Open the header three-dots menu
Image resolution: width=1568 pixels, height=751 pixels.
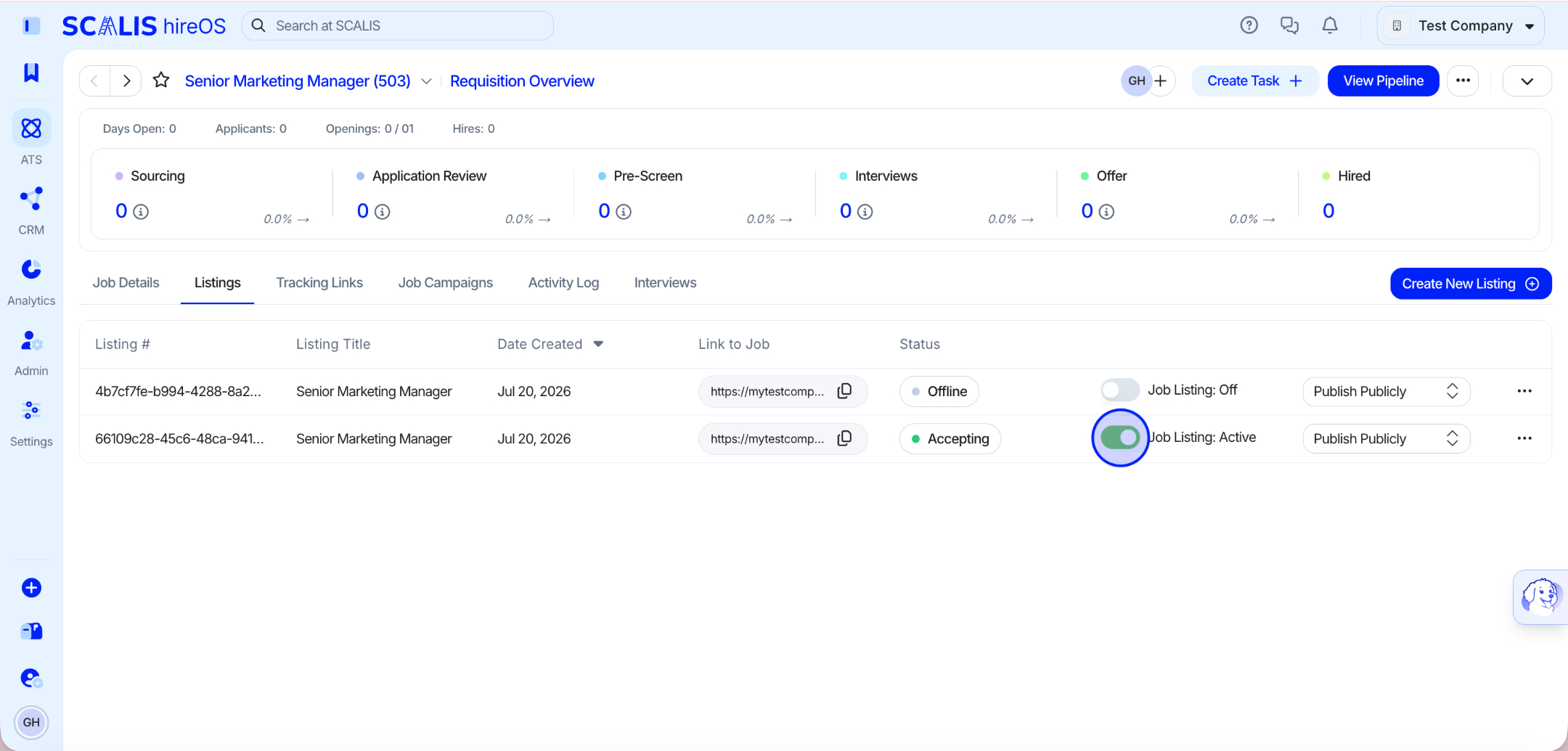[x=1463, y=81]
